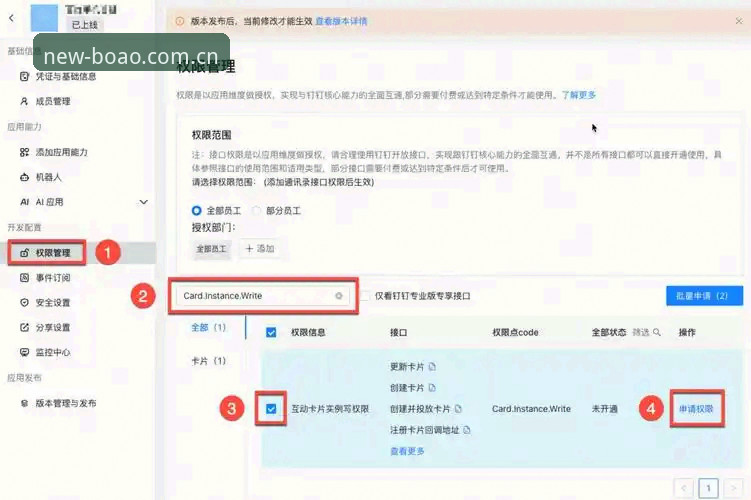Go back using the left arrow
This screenshot has width=751, height=500.
point(11,18)
